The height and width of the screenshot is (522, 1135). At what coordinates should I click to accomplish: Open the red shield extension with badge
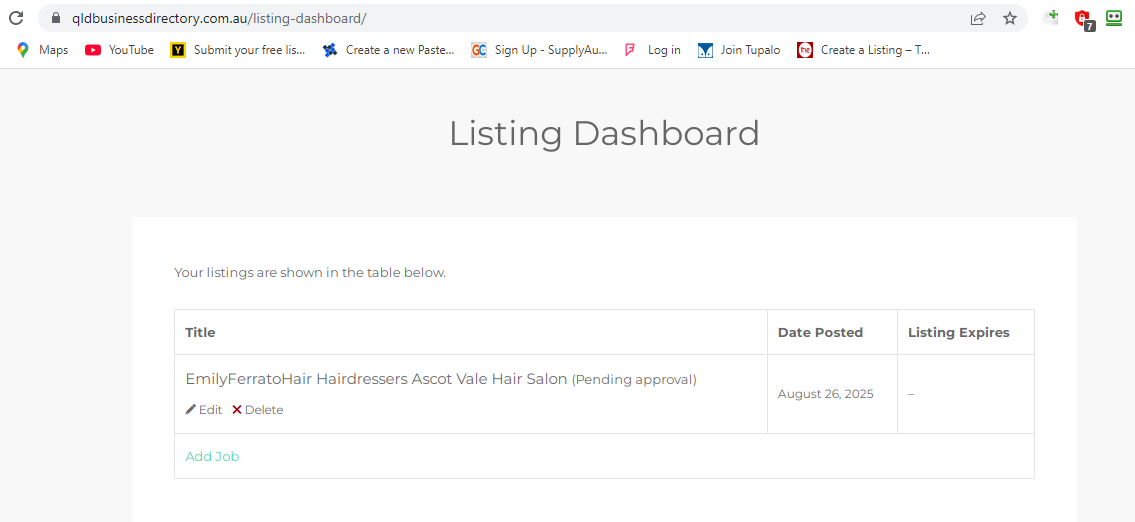(x=1082, y=18)
